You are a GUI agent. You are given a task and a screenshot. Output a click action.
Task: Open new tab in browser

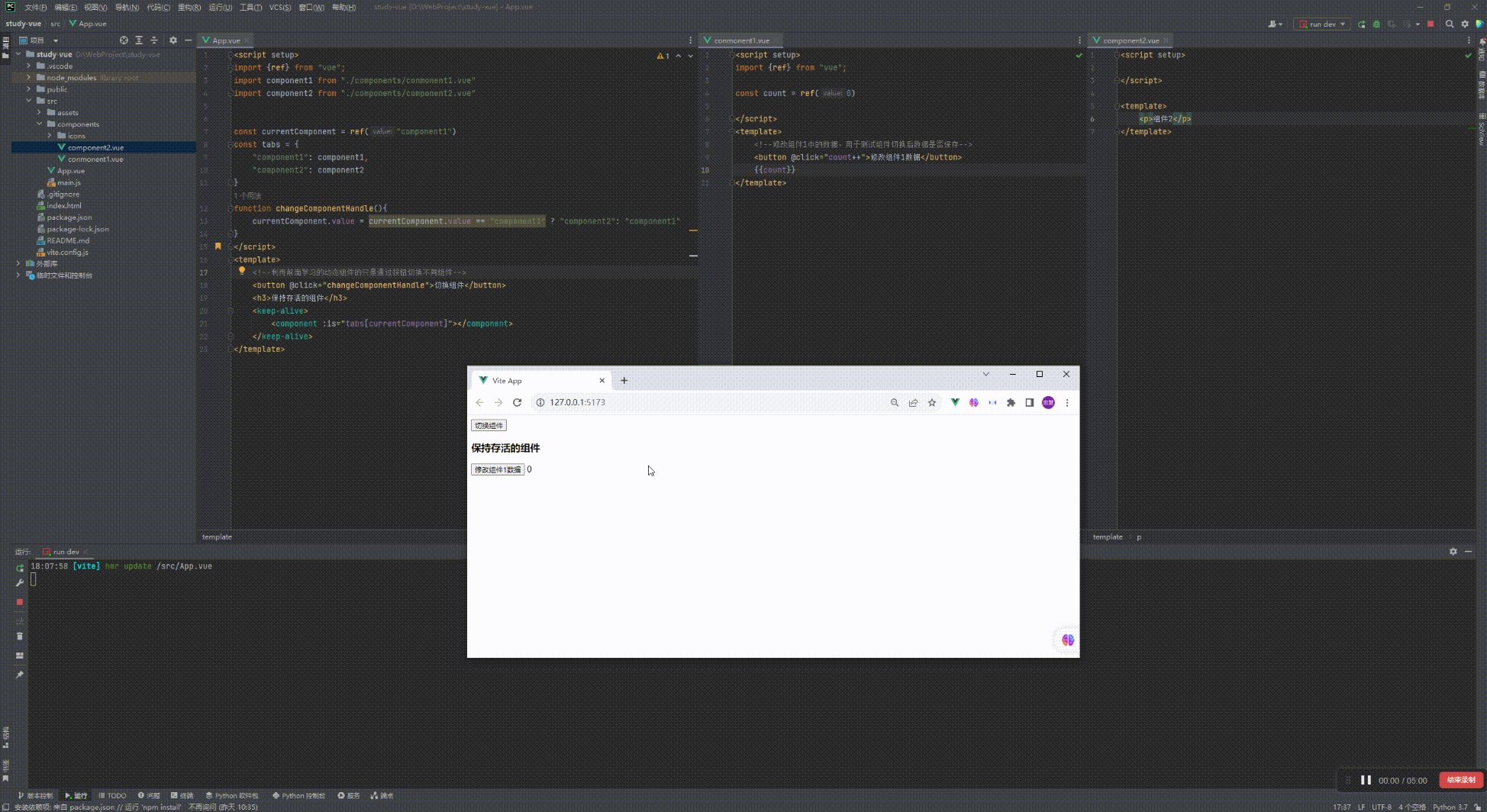[624, 380]
